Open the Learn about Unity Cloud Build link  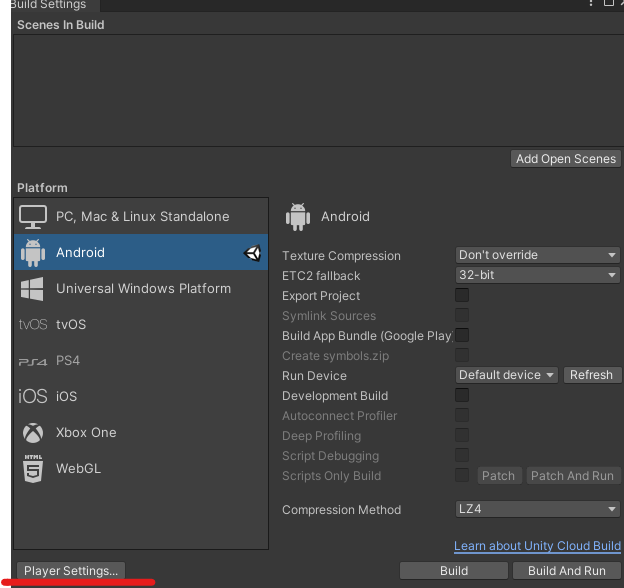click(537, 546)
